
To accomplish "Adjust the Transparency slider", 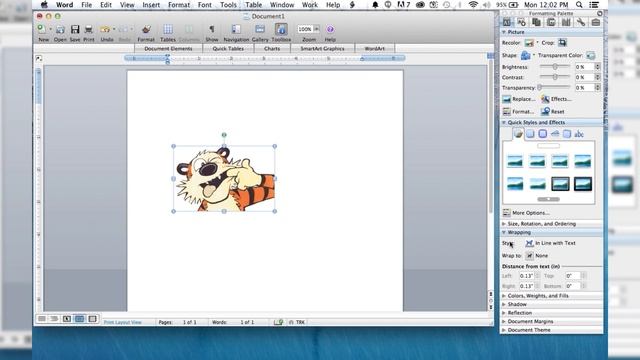I will click(554, 87).
